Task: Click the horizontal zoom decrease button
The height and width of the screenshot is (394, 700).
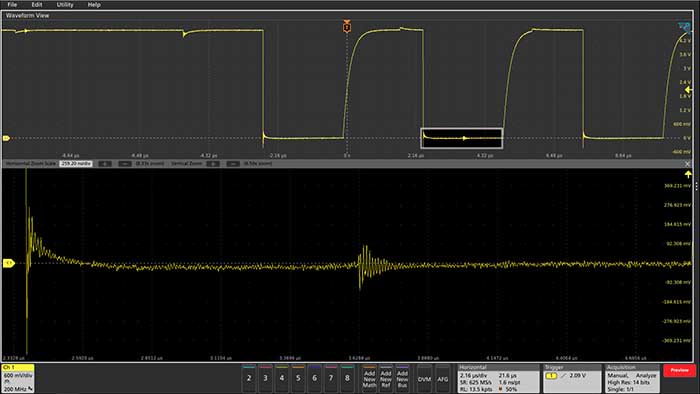Action: pos(125,164)
